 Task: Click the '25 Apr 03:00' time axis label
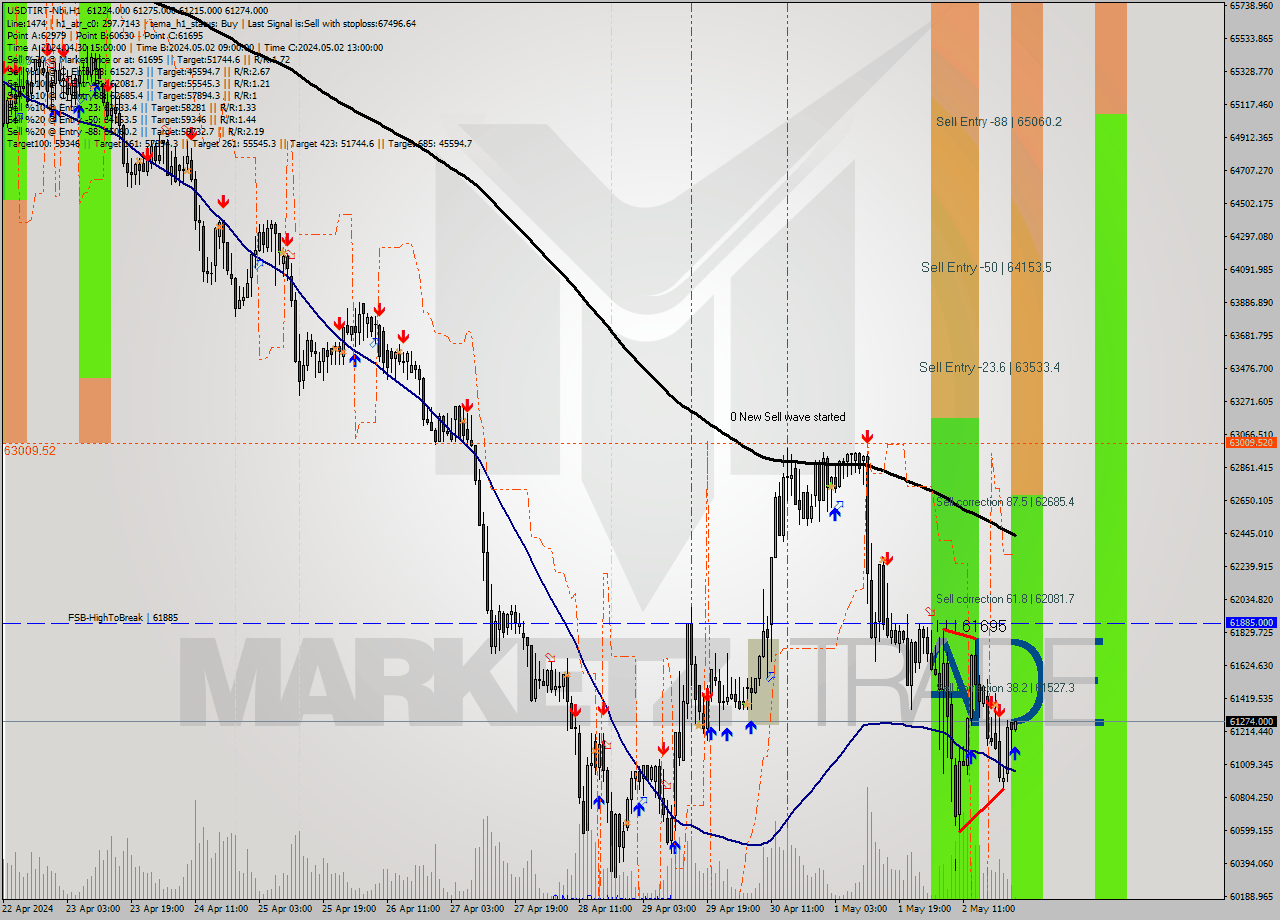[285, 909]
